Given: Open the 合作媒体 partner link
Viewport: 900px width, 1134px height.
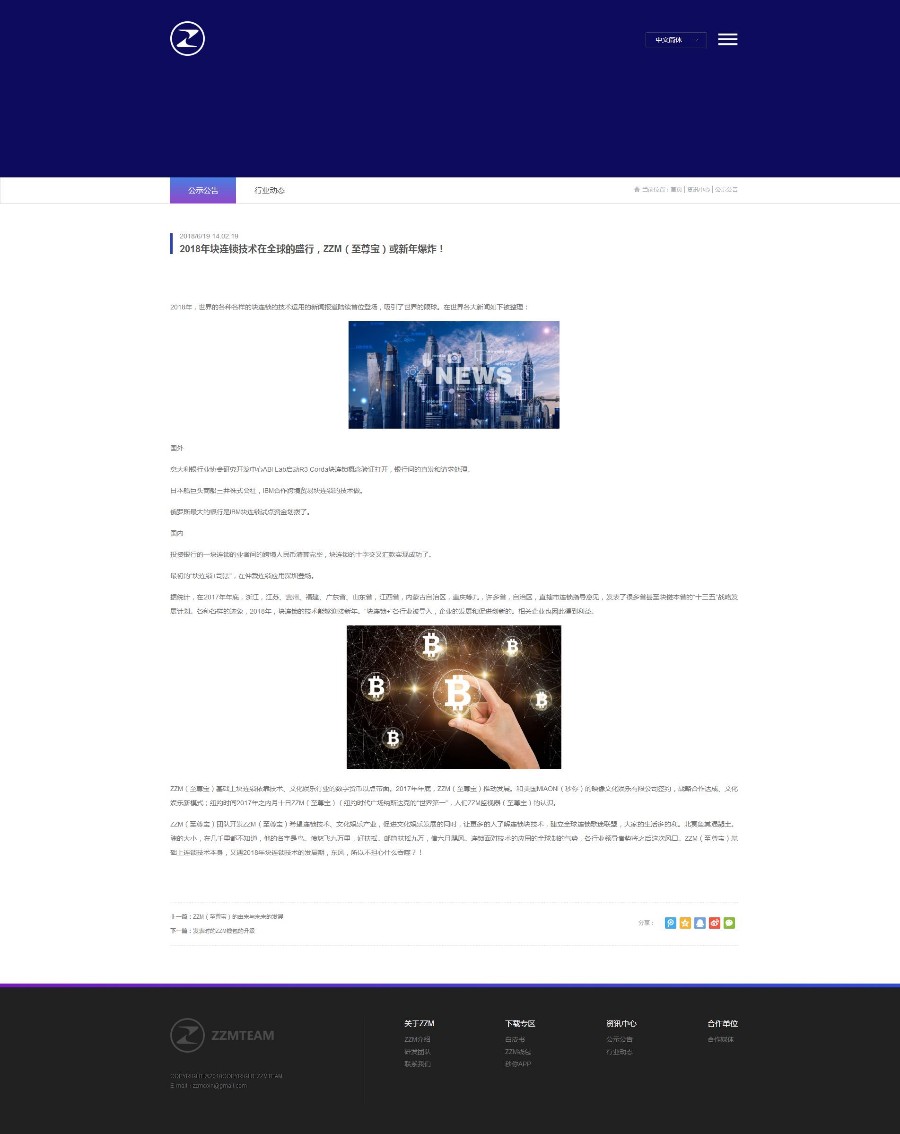Looking at the screenshot, I should (721, 1039).
